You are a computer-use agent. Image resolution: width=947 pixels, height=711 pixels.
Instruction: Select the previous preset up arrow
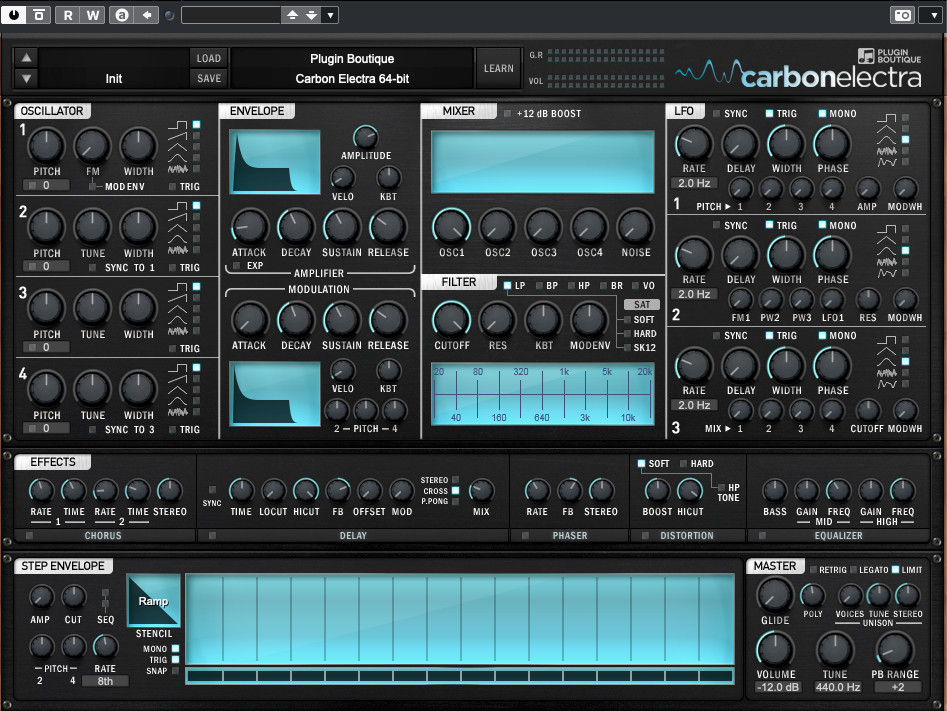[27, 58]
